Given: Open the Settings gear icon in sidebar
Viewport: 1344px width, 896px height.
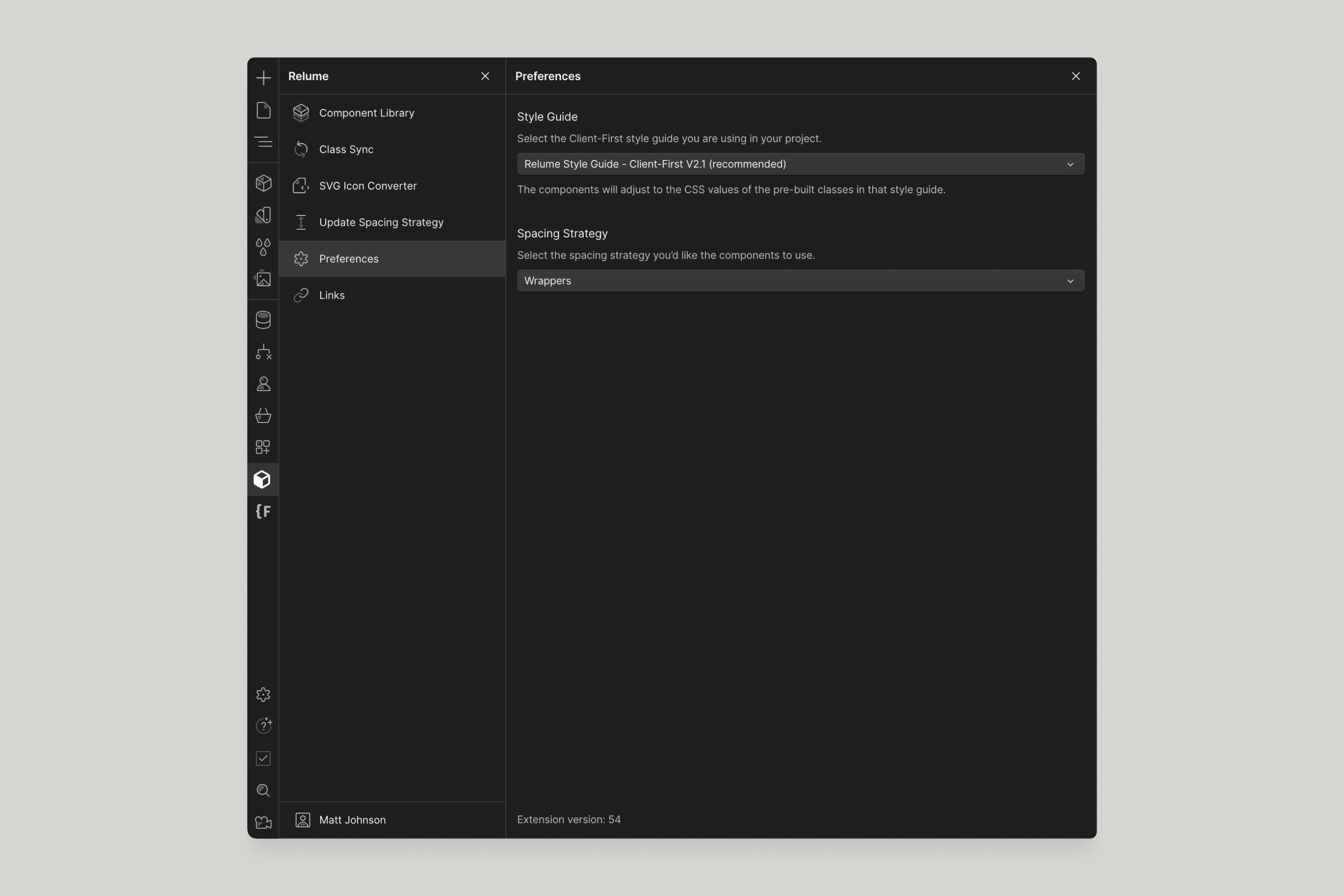Looking at the screenshot, I should 263,694.
